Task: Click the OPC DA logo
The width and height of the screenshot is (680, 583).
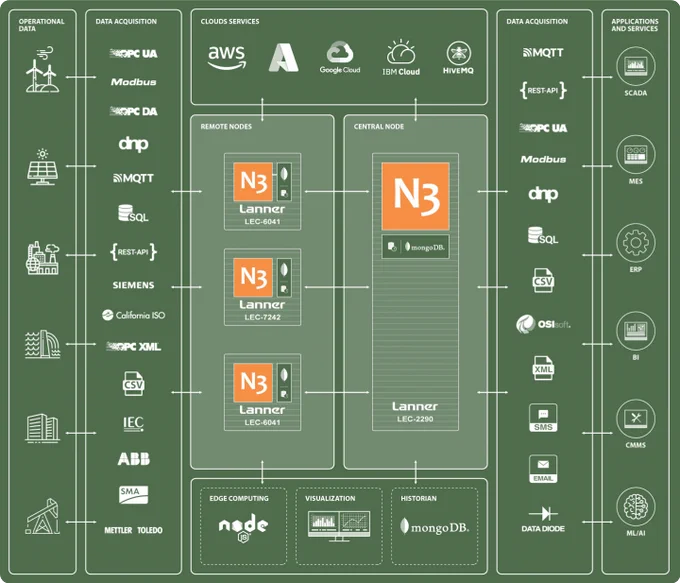Action: 134,111
